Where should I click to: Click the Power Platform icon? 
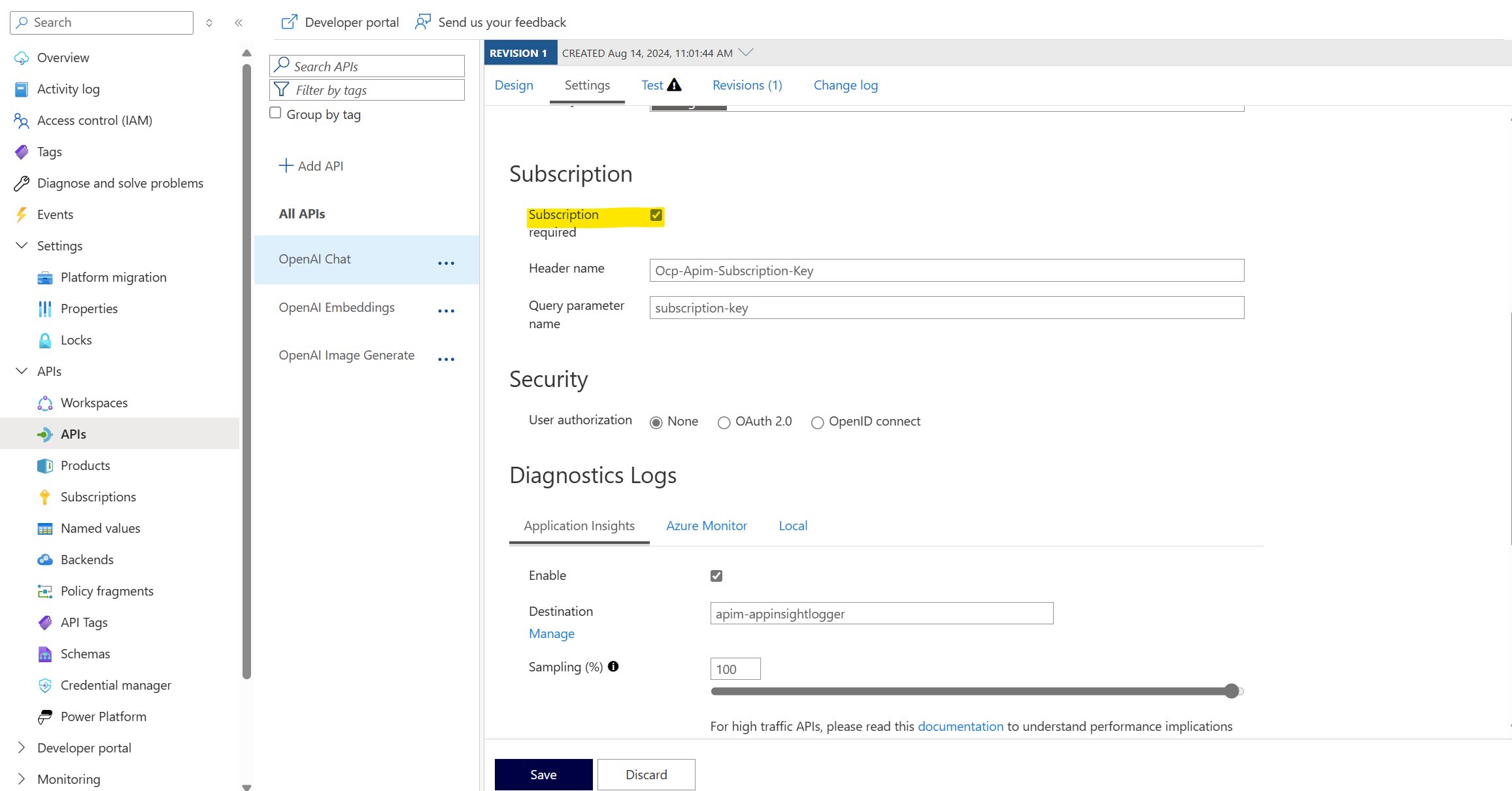45,716
